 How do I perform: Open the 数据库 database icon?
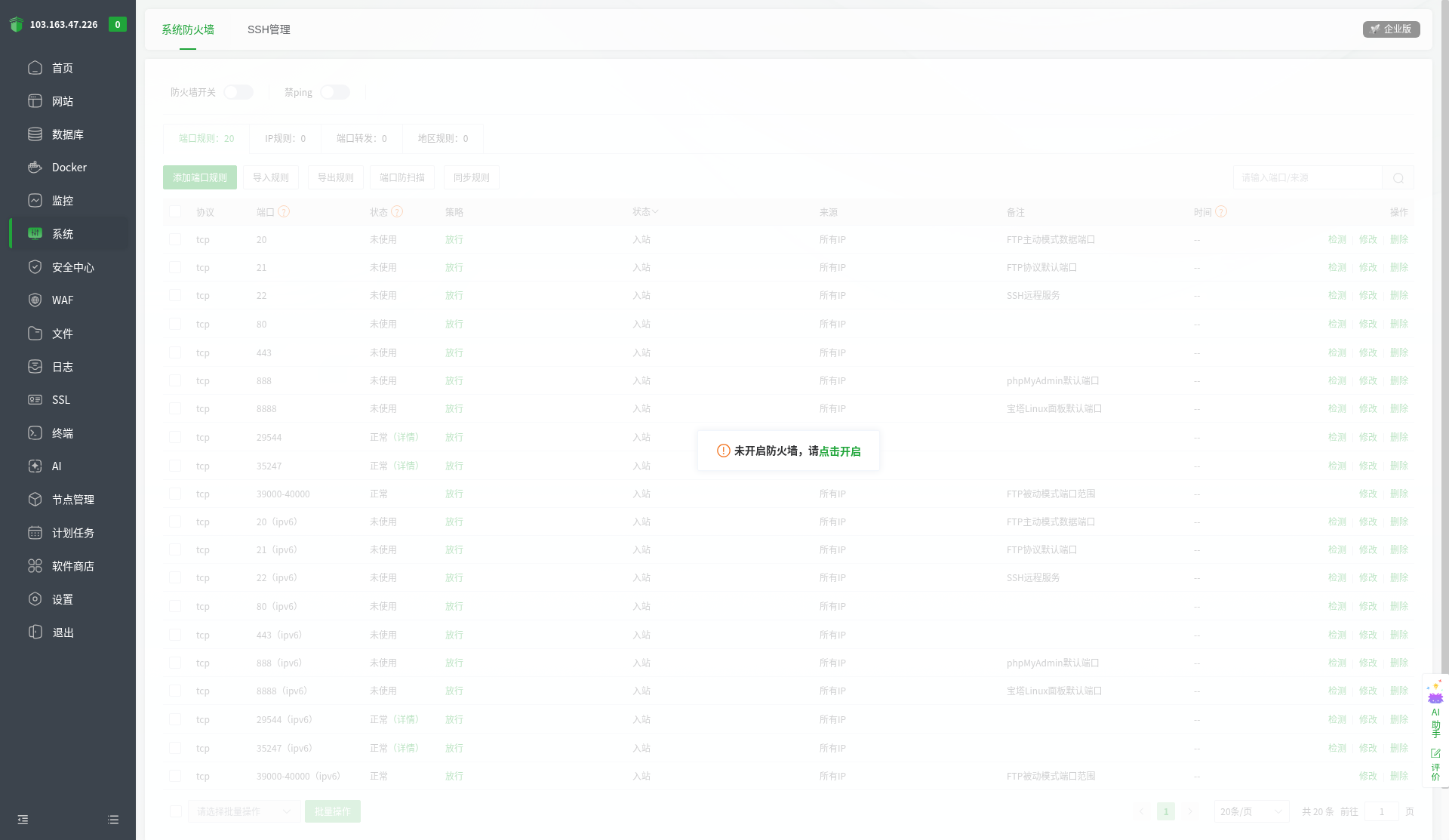pos(35,134)
